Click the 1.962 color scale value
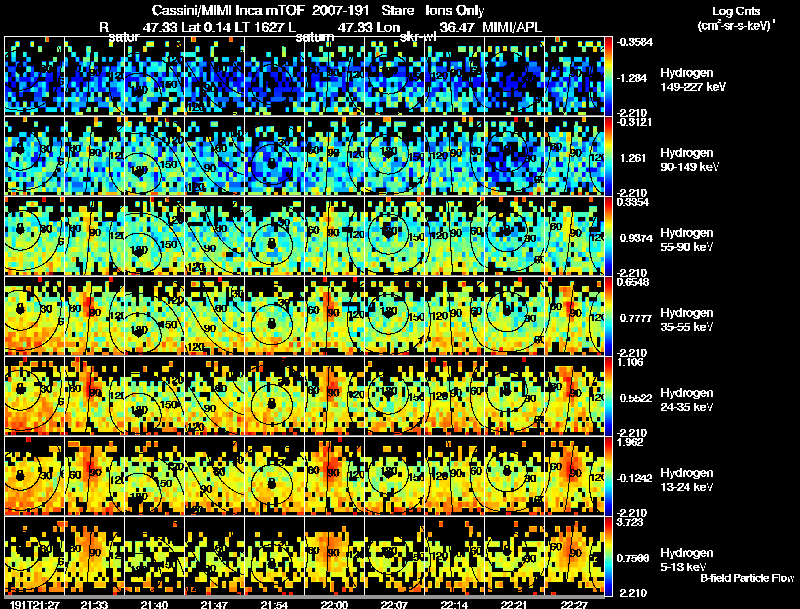This screenshot has height=609, width=800. pyautogui.click(x=630, y=442)
